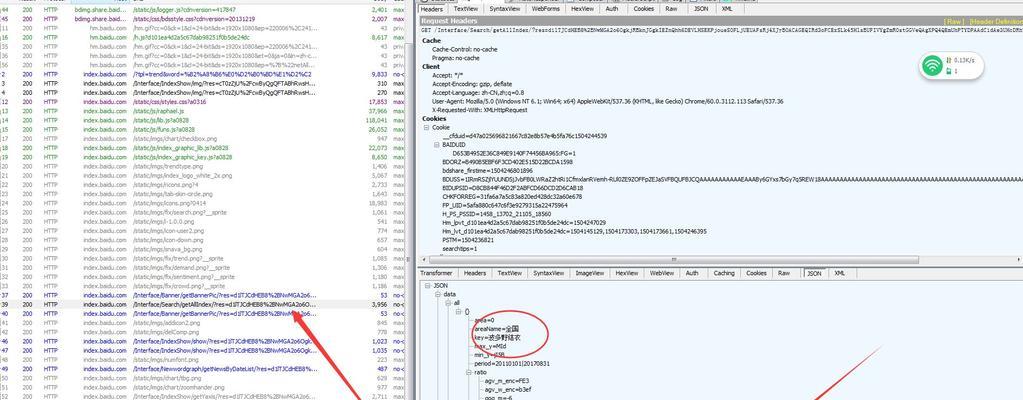Switch to the request XML tab
Screen dimensions: 1023x400
[x=726, y=9]
